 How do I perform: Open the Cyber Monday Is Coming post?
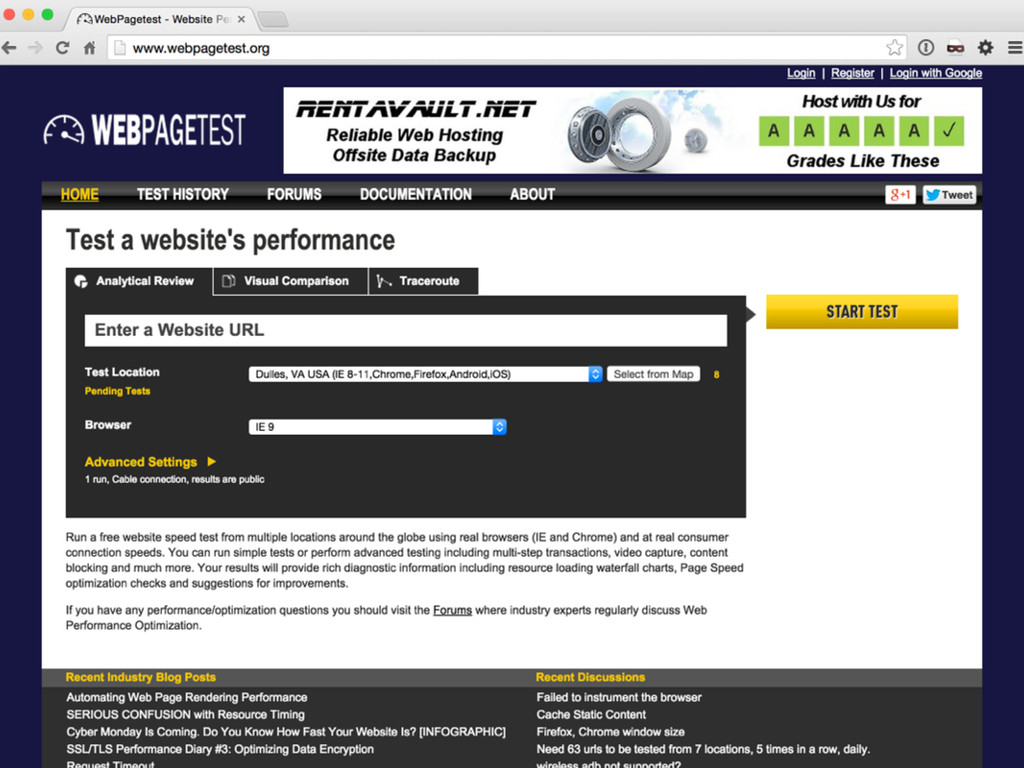click(286, 732)
